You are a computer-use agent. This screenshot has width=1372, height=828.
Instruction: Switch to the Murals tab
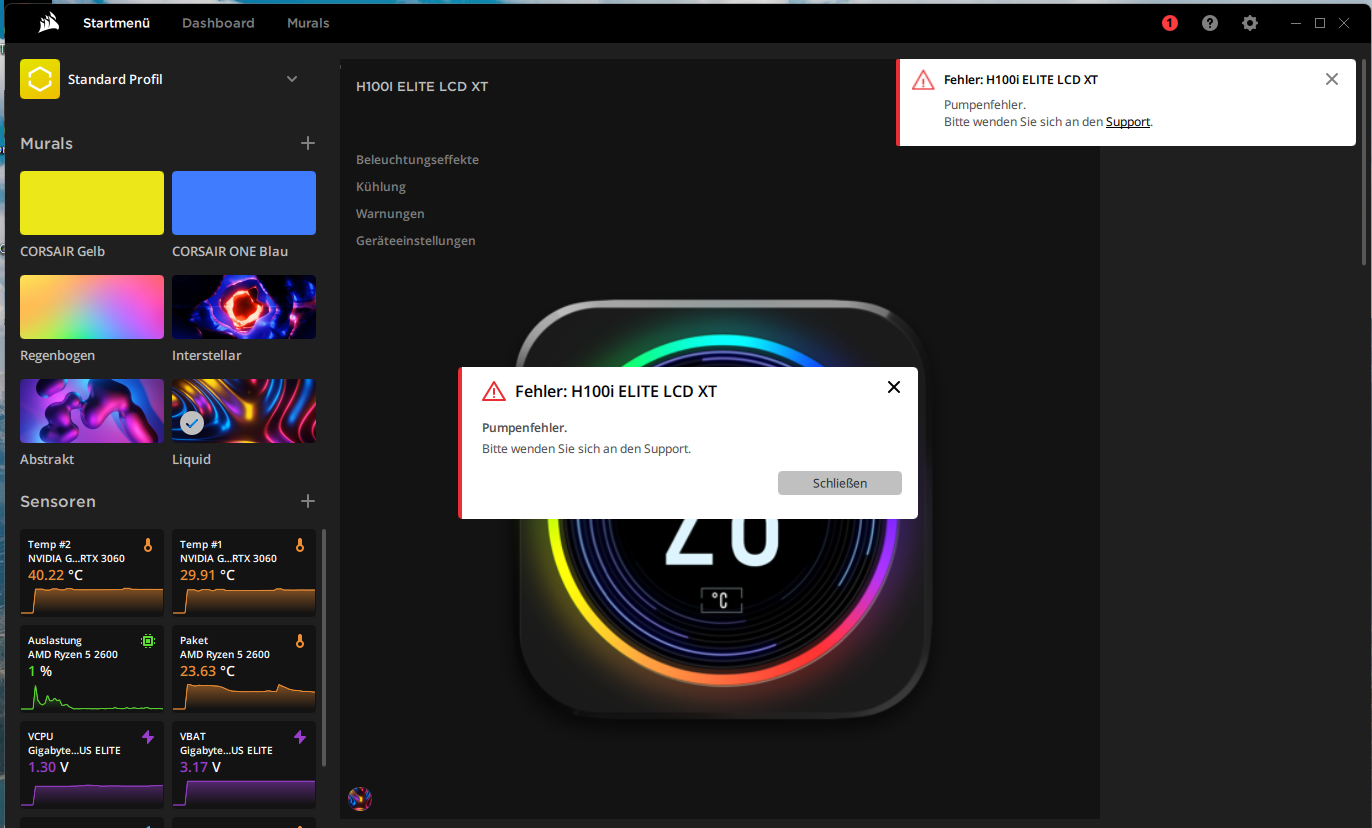click(x=308, y=22)
